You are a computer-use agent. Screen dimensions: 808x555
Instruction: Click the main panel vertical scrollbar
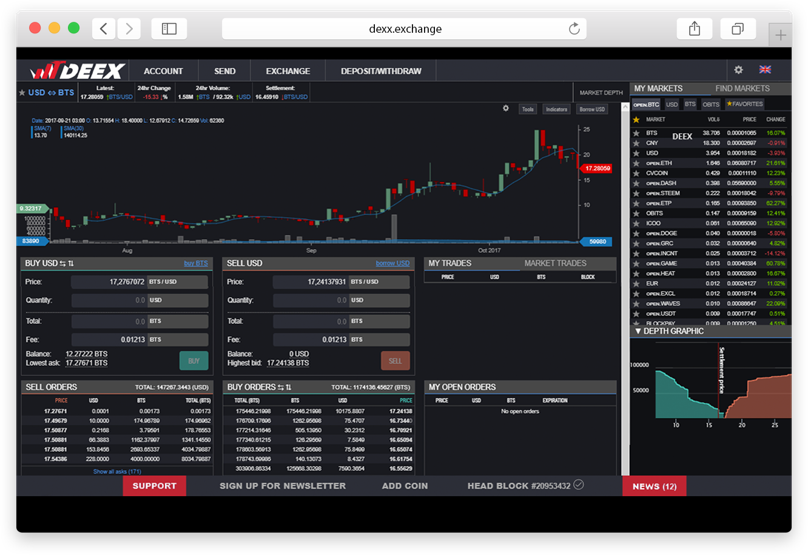point(625,289)
